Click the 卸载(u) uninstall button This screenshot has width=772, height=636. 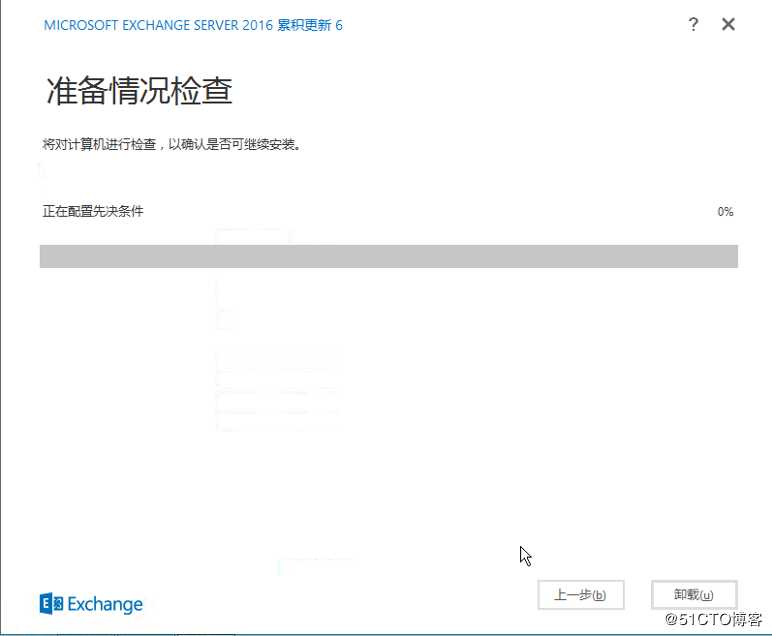pyautogui.click(x=694, y=595)
